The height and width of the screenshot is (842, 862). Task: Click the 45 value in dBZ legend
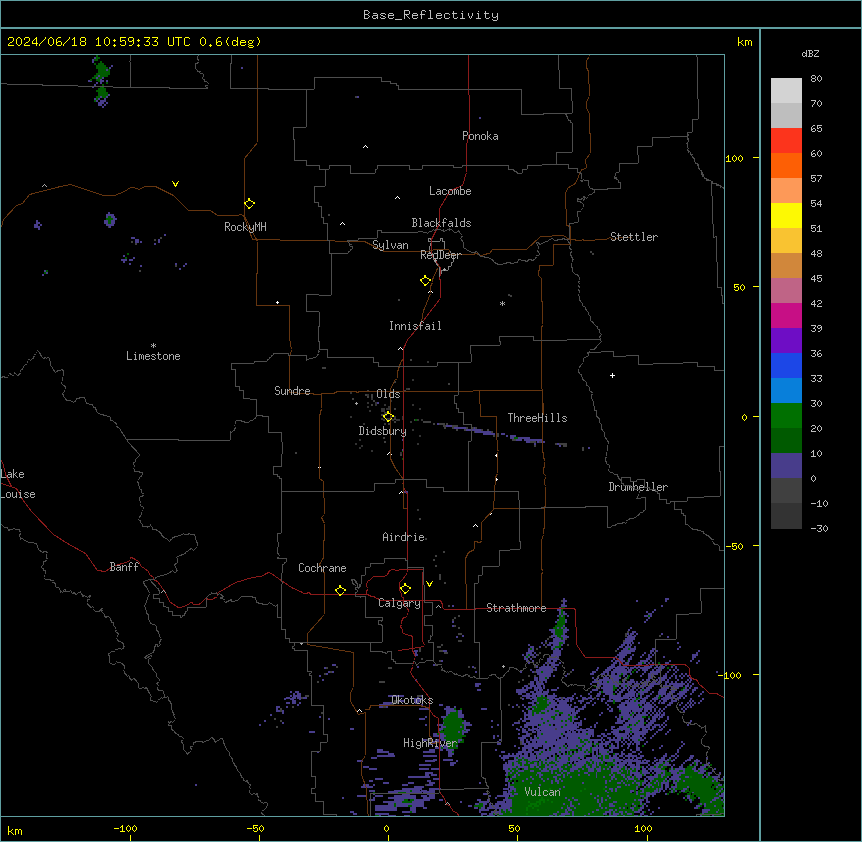click(x=816, y=279)
